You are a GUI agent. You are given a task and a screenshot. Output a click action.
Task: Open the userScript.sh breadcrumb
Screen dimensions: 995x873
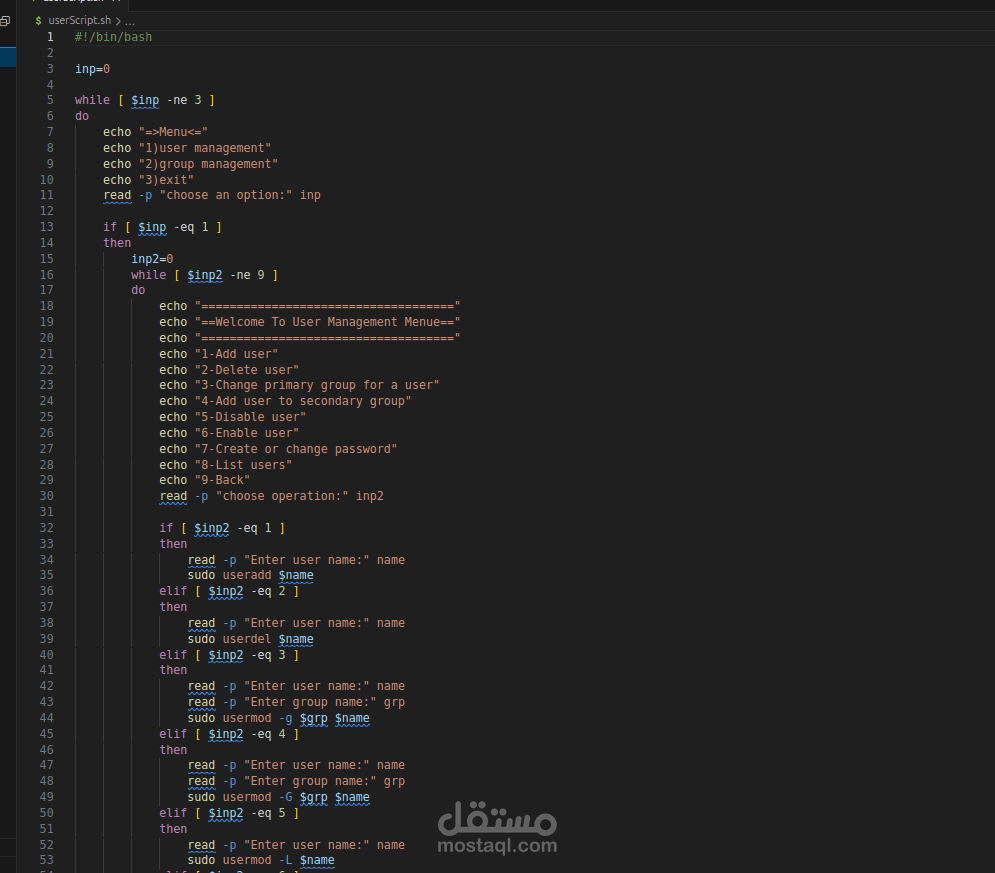[79, 20]
